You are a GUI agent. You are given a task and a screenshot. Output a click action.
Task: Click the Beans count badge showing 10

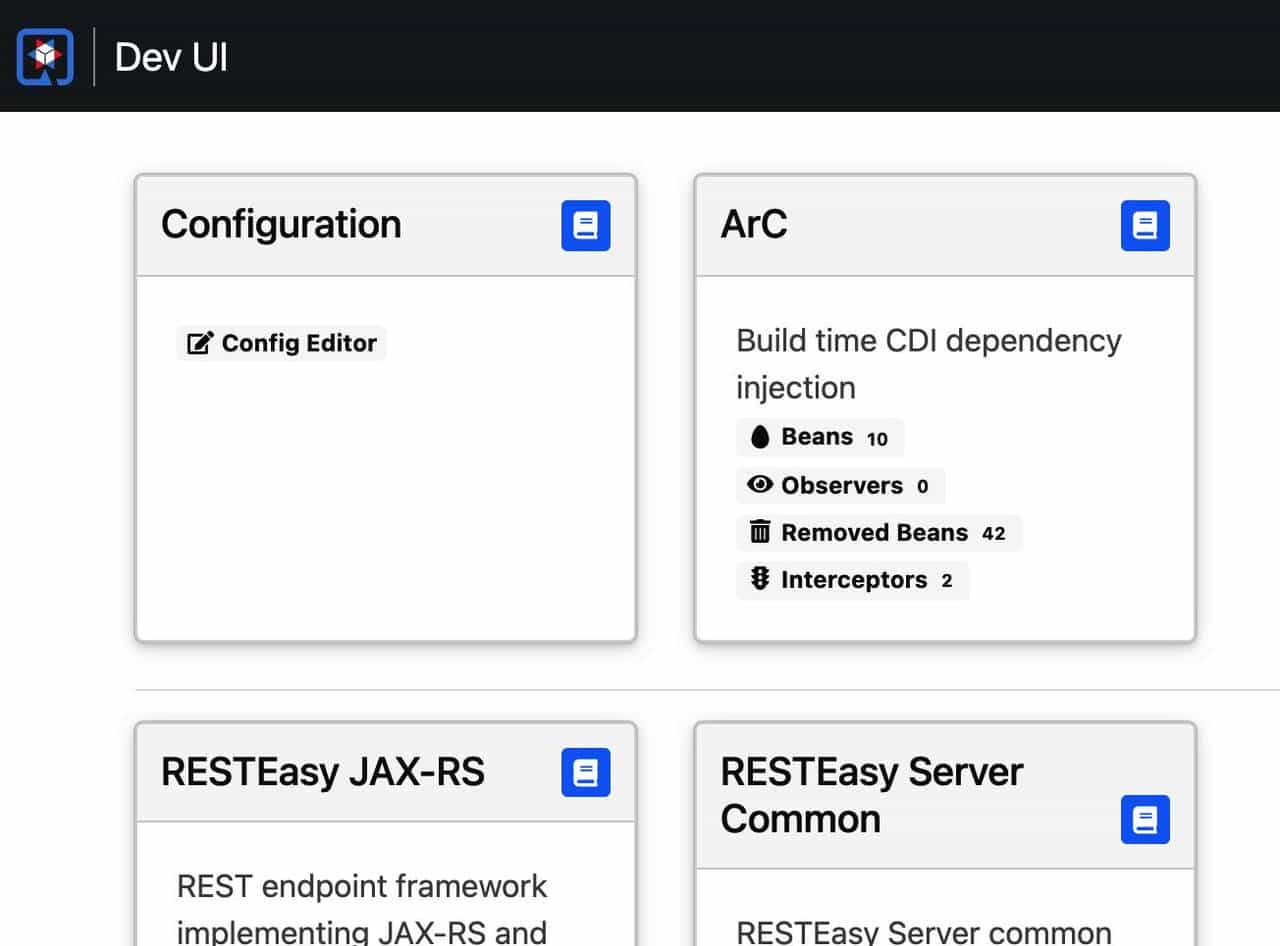pyautogui.click(x=877, y=438)
